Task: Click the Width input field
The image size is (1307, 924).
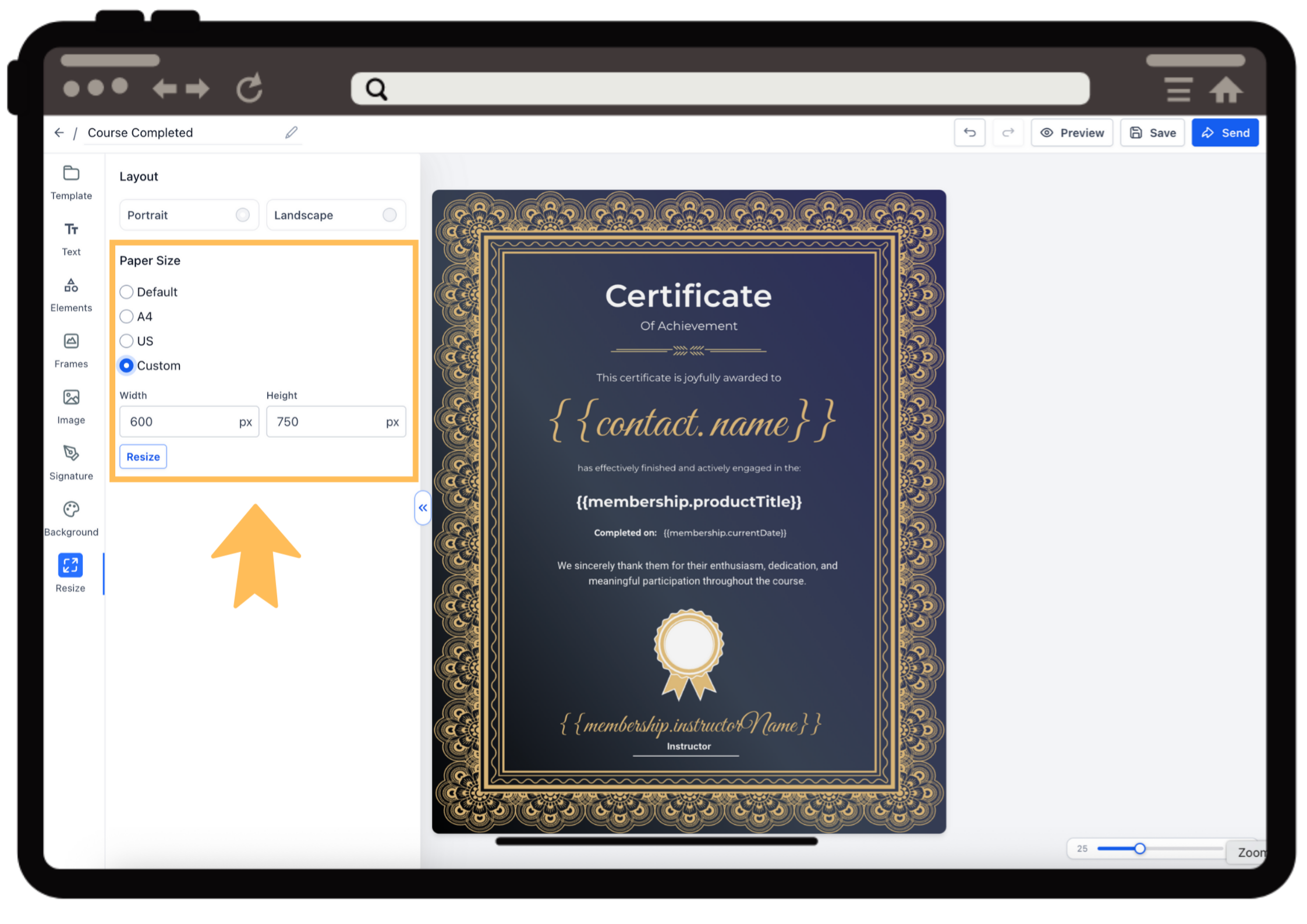Action: [x=189, y=422]
